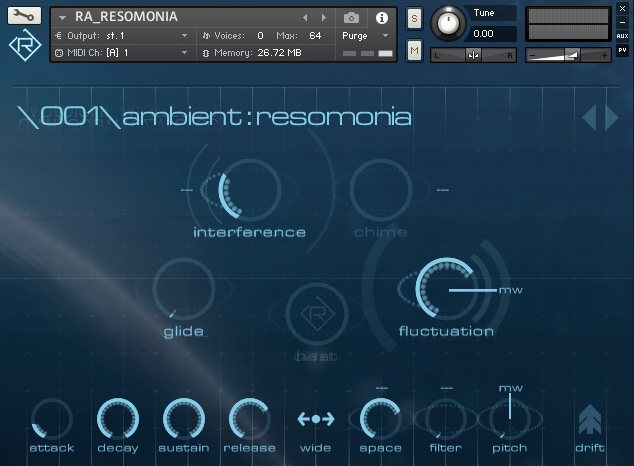Open instrument edit mode with wrench icon
634x466 pixels.
(25, 16)
